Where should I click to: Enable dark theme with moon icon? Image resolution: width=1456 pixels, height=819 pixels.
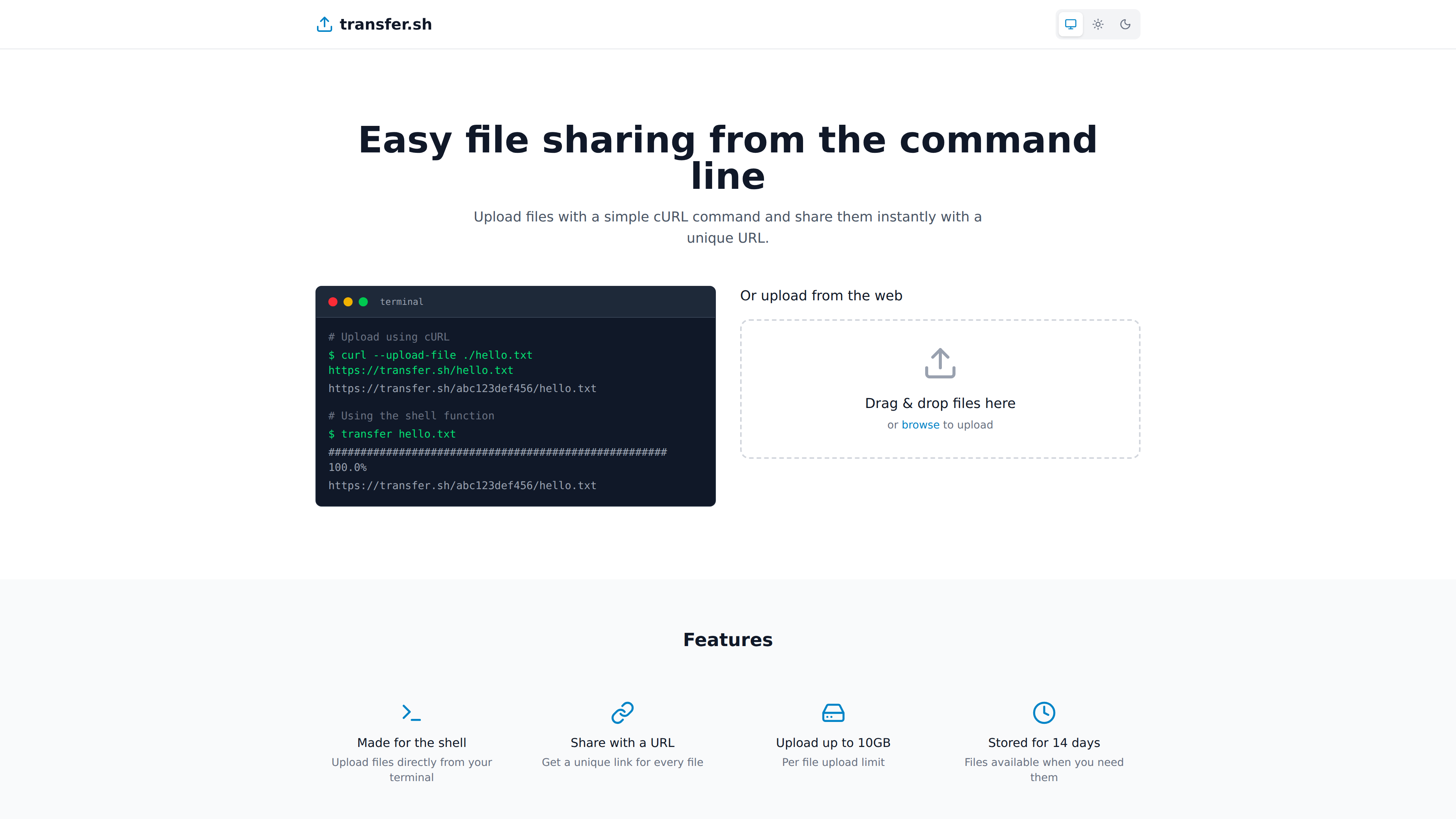[1125, 24]
